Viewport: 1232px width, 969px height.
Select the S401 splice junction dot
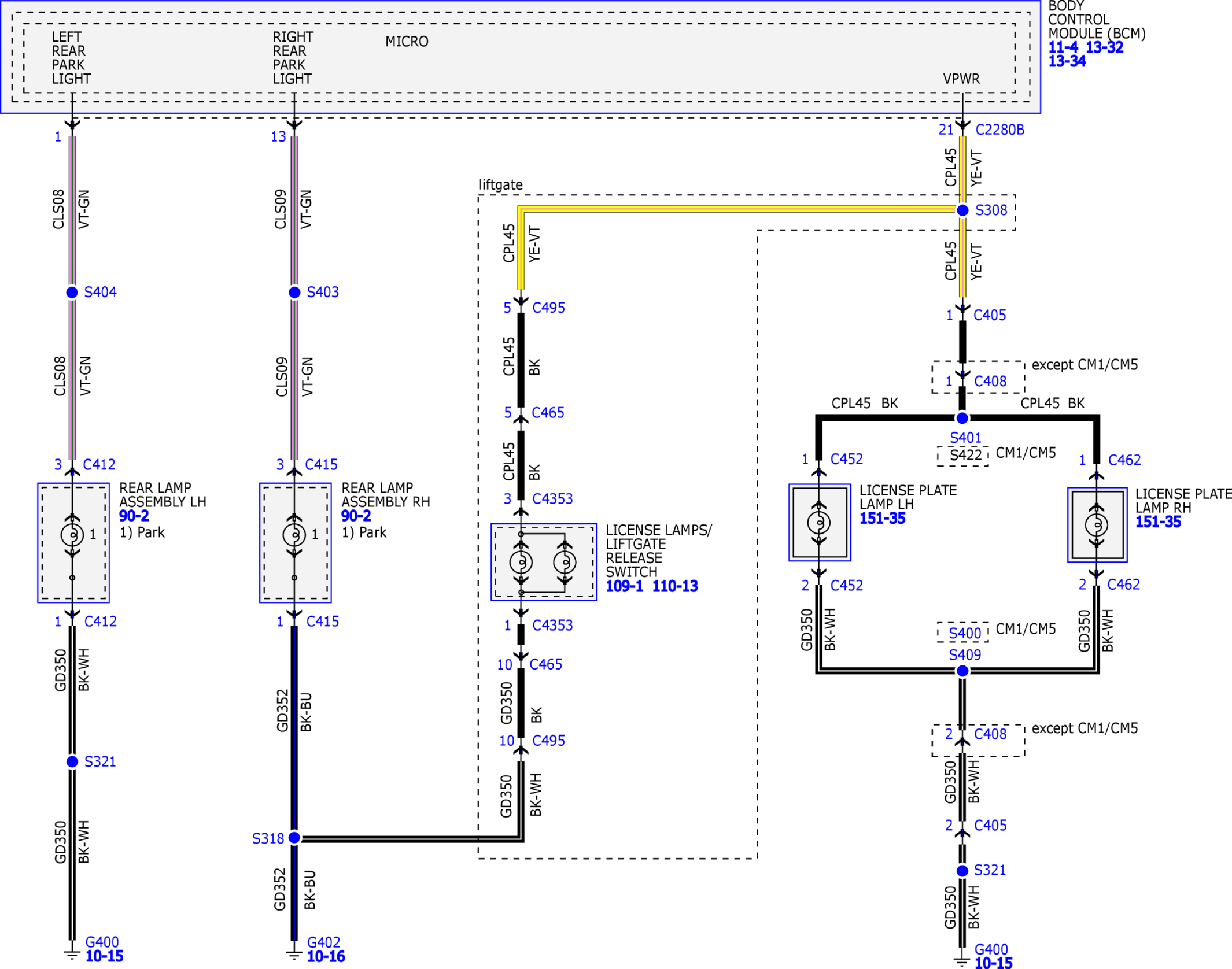point(962,418)
